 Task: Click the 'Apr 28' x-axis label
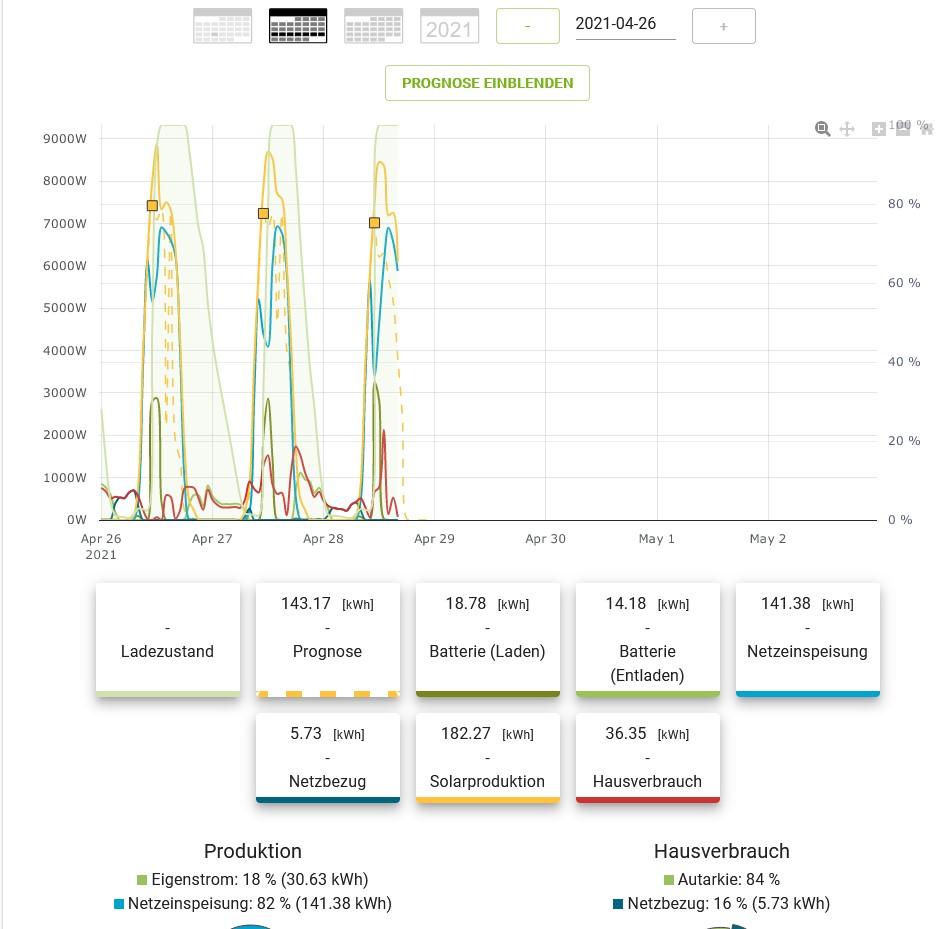coord(323,539)
